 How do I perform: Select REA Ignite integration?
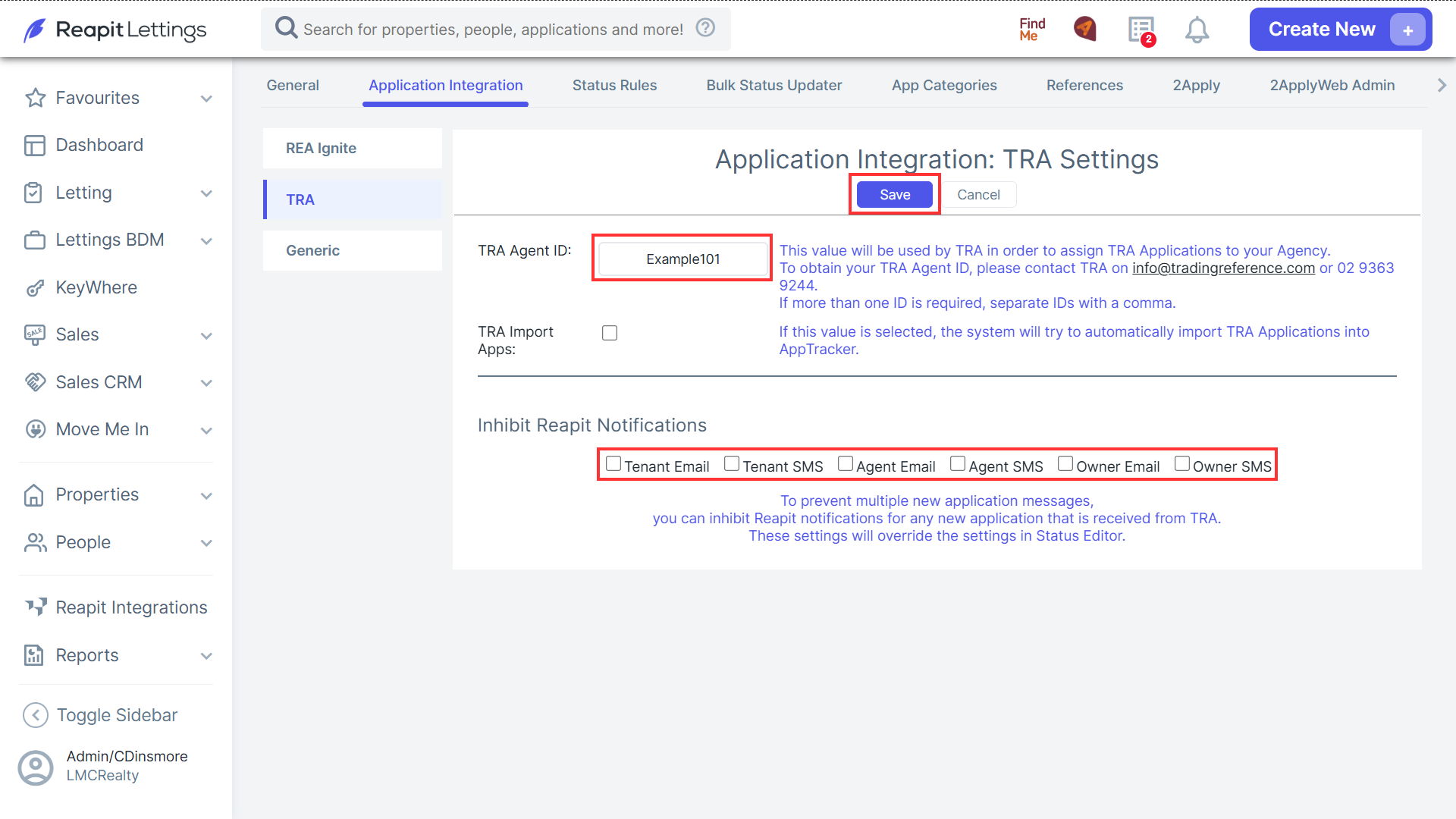coord(353,149)
